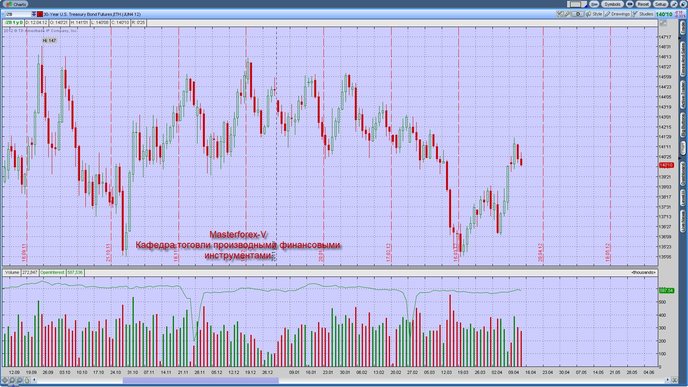Click the red color indicator next to the symbol
The image size is (688, 387).
[x=40, y=14]
